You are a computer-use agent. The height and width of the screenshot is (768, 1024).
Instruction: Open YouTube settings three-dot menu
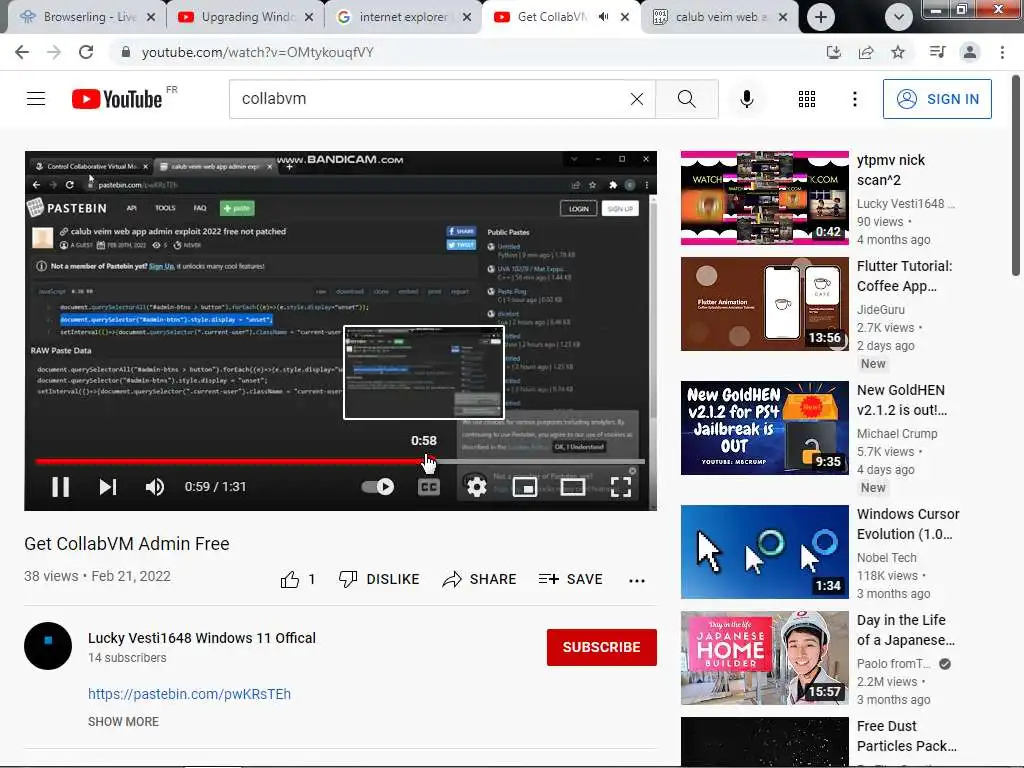click(x=855, y=99)
